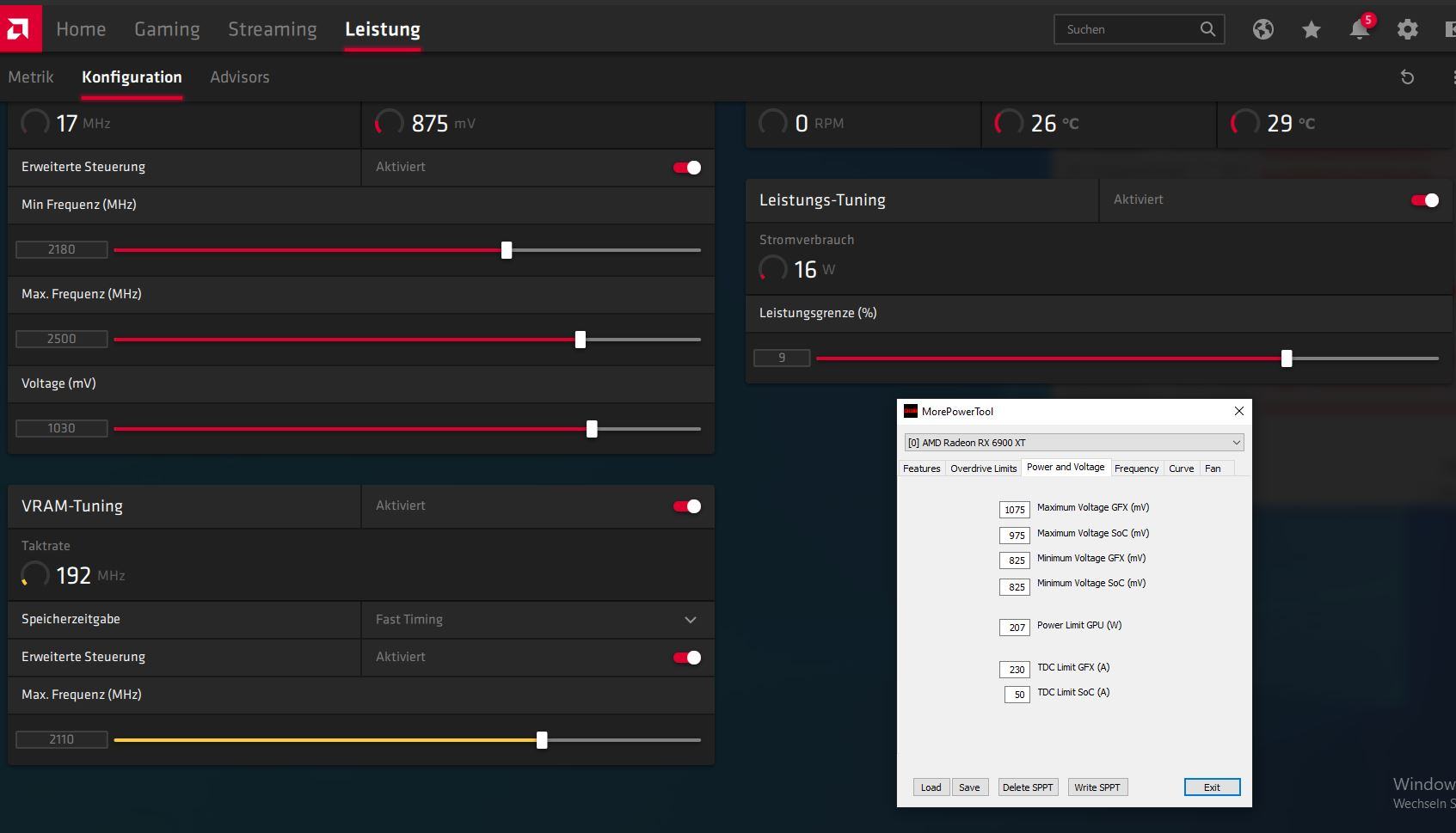Select the Leistung tab
The image size is (1456, 833).
coord(383,29)
